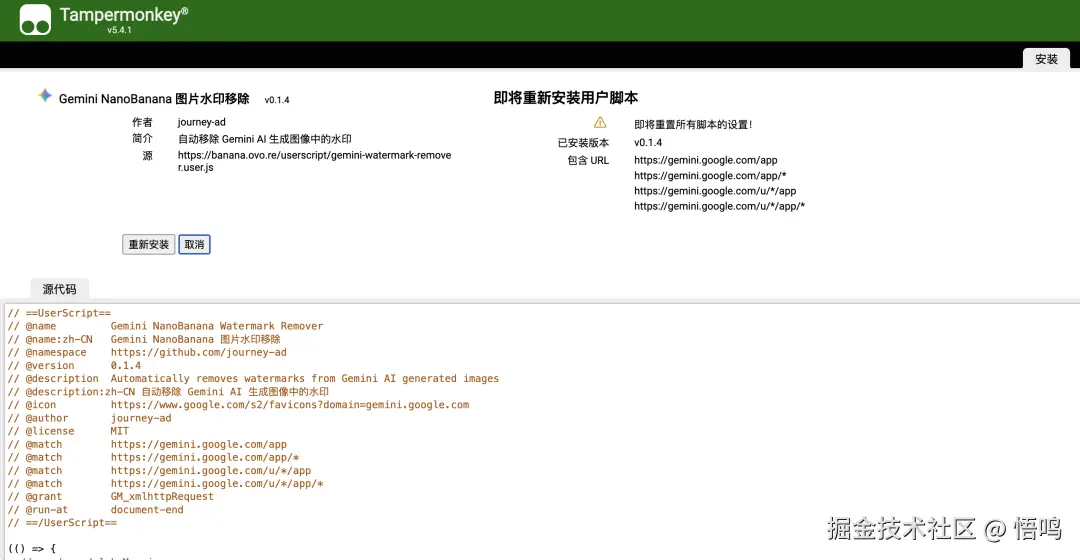1080x560 pixels.
Task: Click @match line https://gemini.google.com/u/*/app in code
Action: (x=159, y=470)
